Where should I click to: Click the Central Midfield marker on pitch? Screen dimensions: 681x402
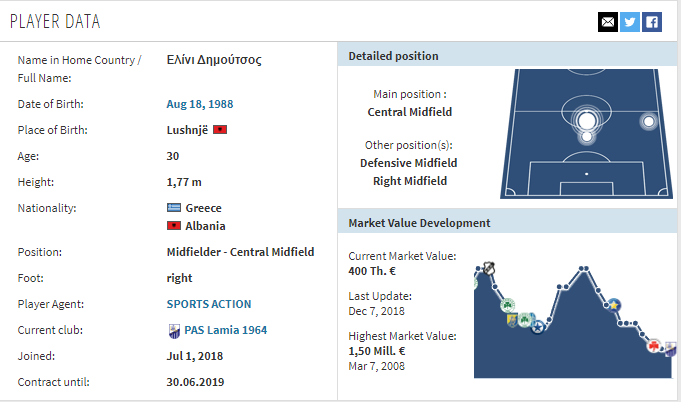click(587, 120)
